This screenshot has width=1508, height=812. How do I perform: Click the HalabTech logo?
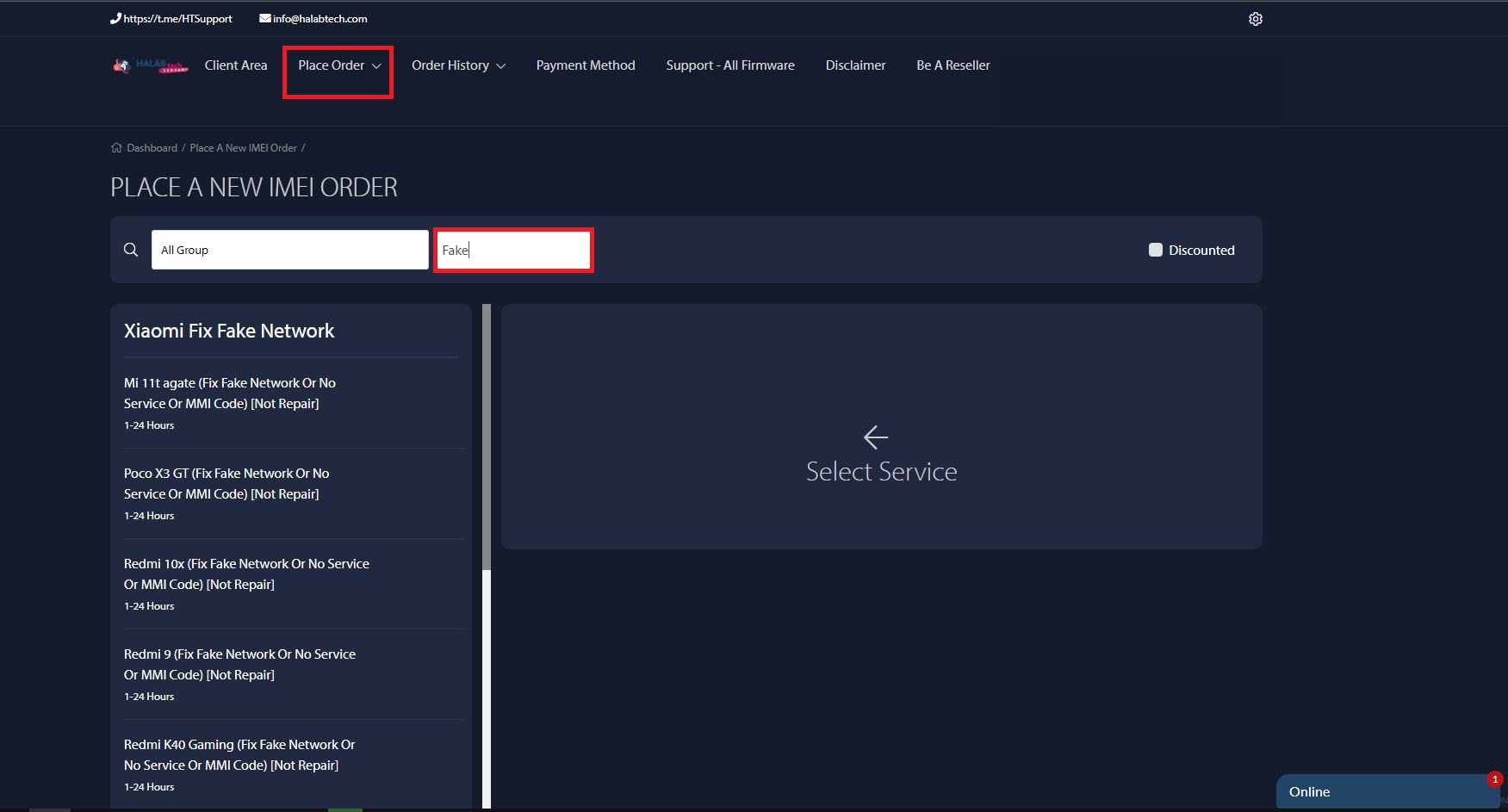click(150, 65)
